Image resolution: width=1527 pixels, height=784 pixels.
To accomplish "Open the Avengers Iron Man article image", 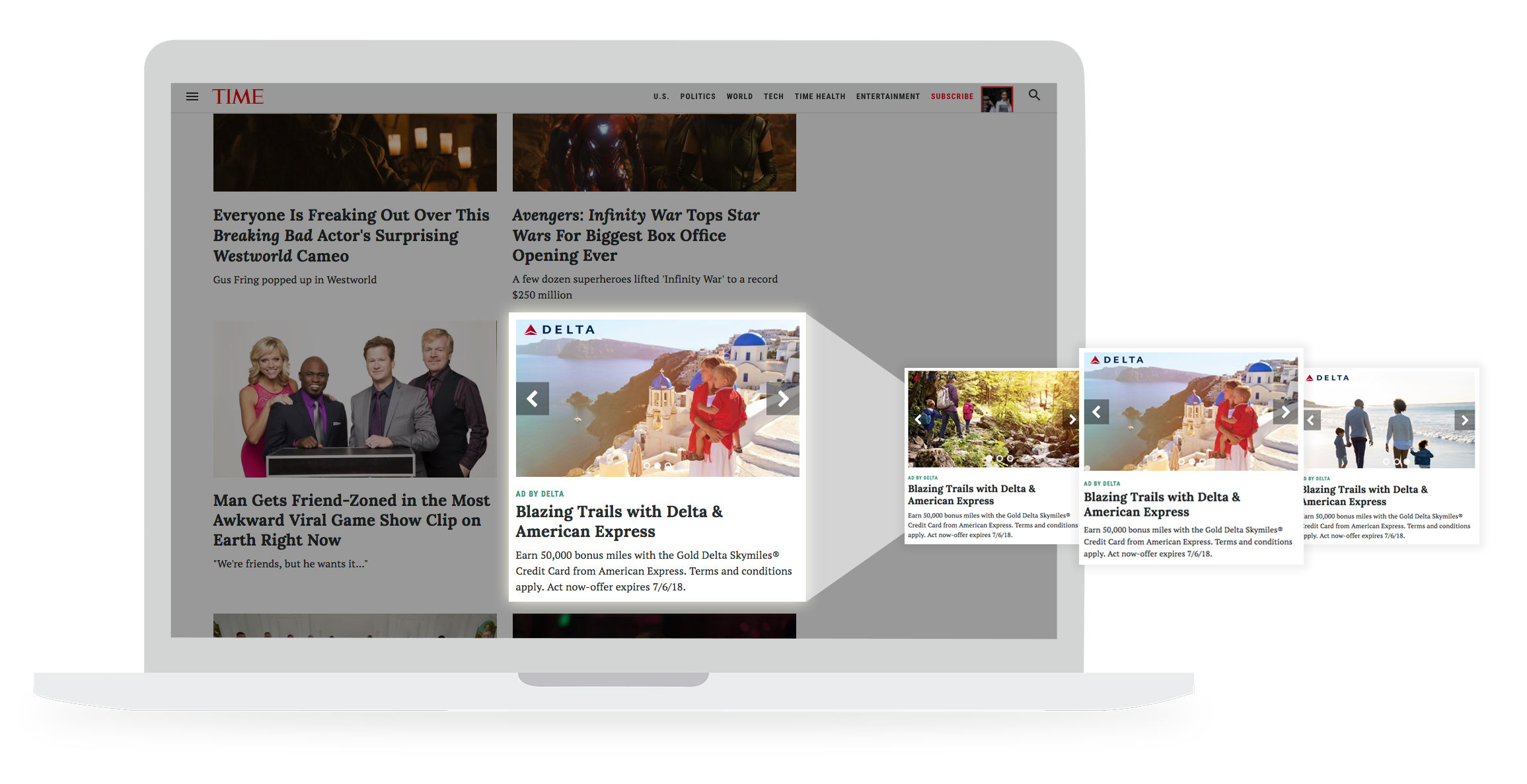I will tap(654, 153).
